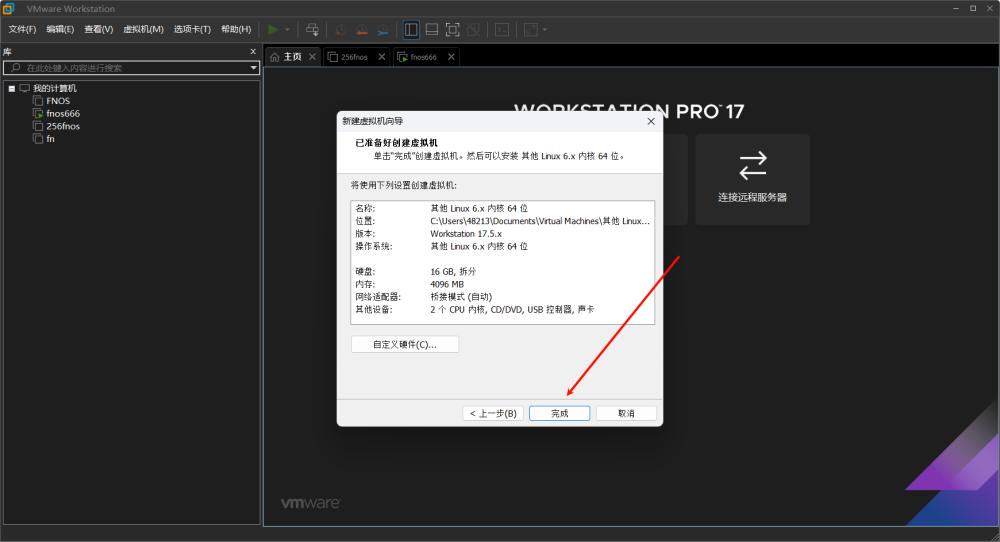The height and width of the screenshot is (542, 1000).
Task: Close the library panel with its X
Action: tap(253, 51)
